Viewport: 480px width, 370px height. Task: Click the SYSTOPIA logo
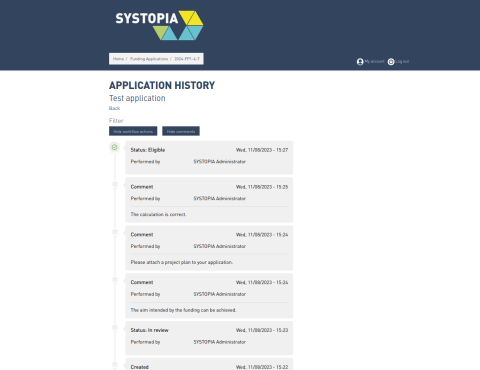tap(159, 25)
